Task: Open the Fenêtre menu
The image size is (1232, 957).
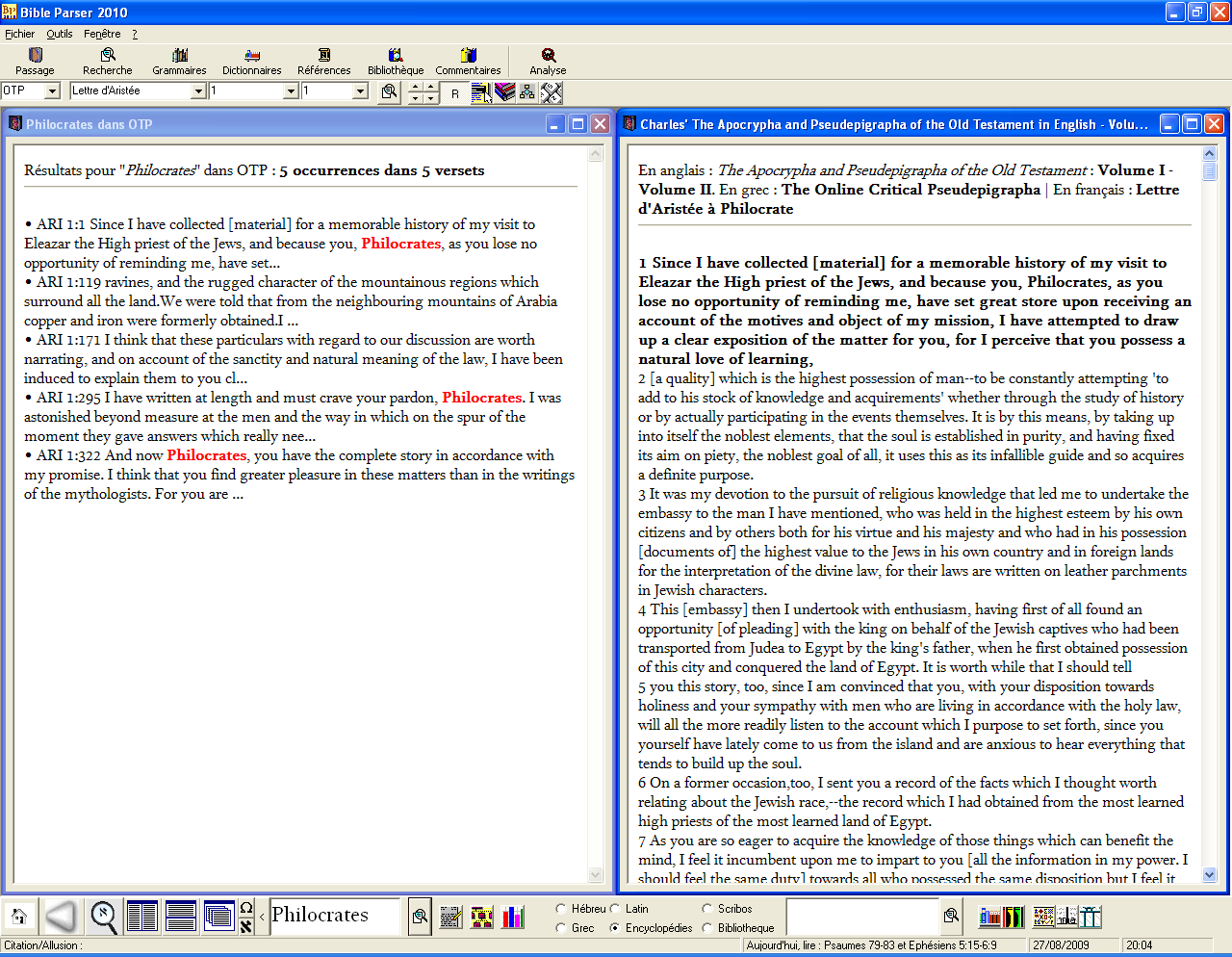Action: pos(102,34)
